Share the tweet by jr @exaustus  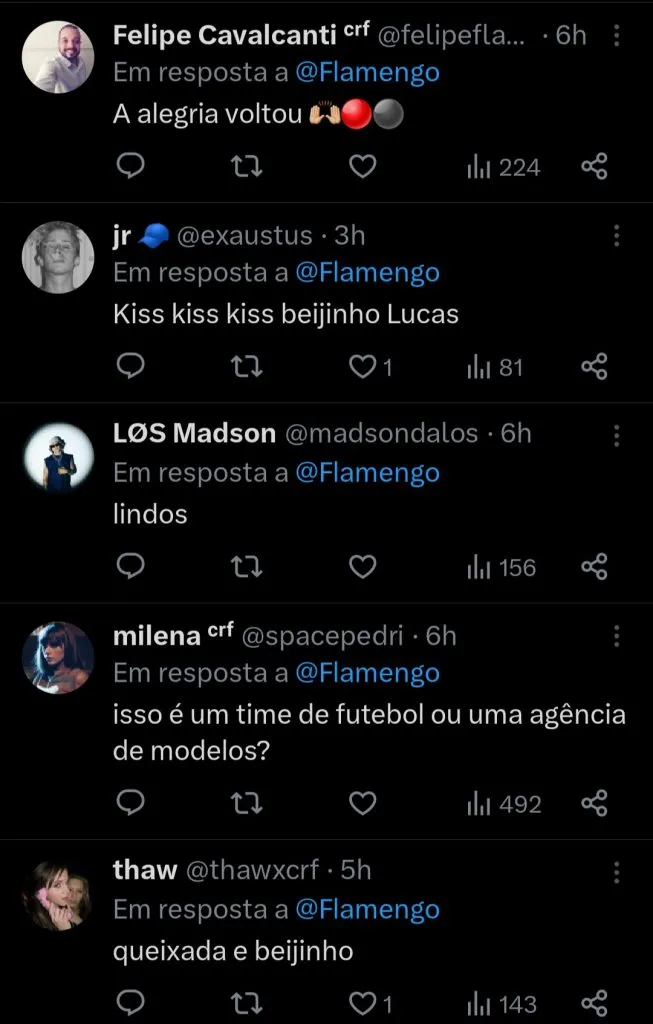[x=594, y=367]
